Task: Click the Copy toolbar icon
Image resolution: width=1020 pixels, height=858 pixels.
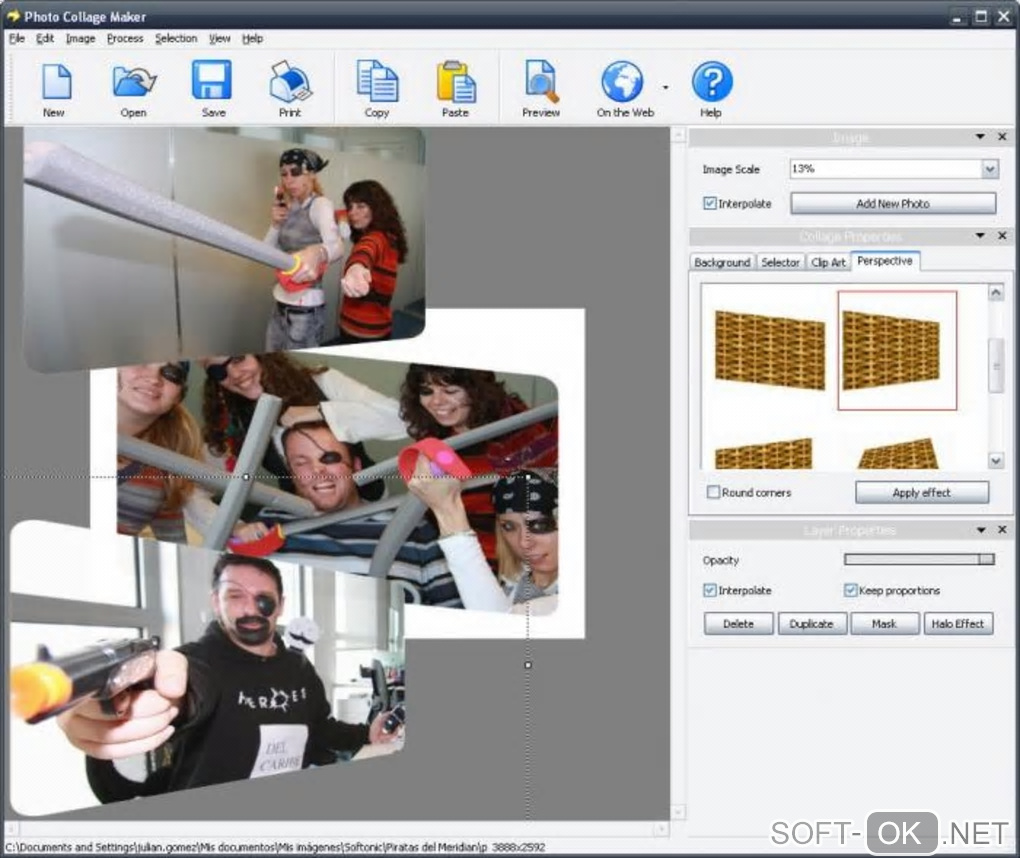Action: pyautogui.click(x=377, y=82)
